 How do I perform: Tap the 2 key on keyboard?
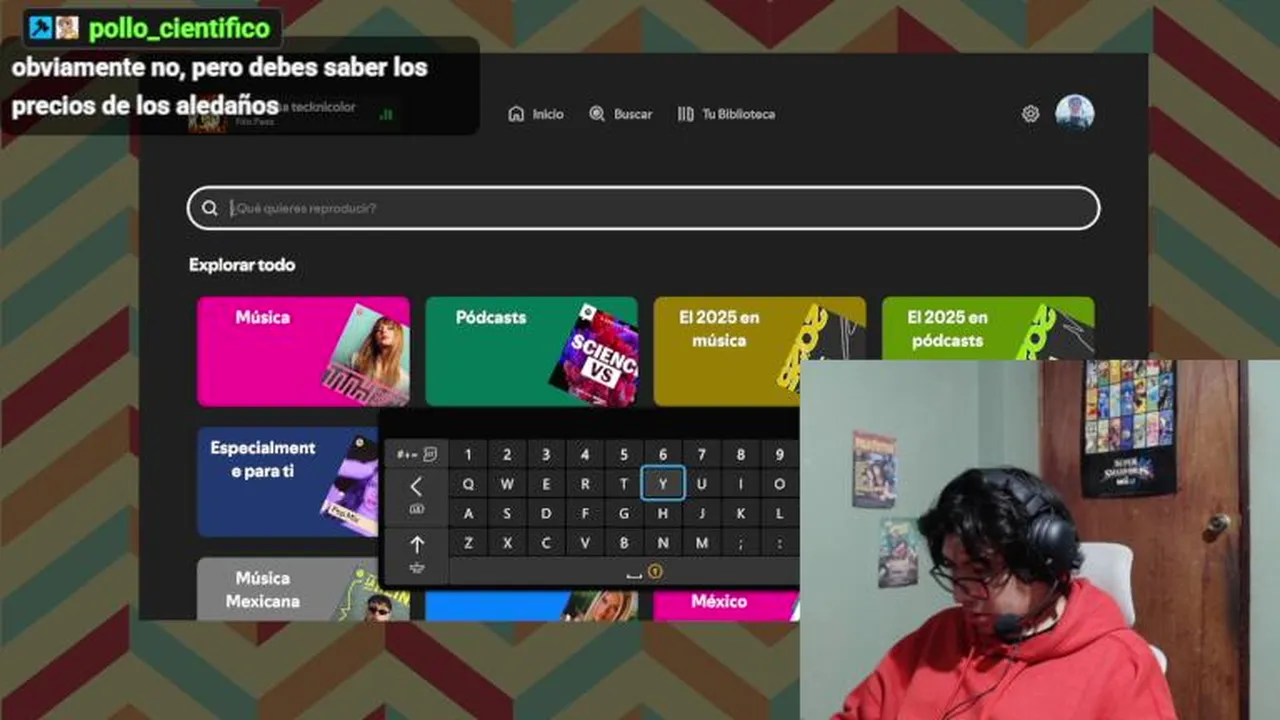pyautogui.click(x=507, y=455)
